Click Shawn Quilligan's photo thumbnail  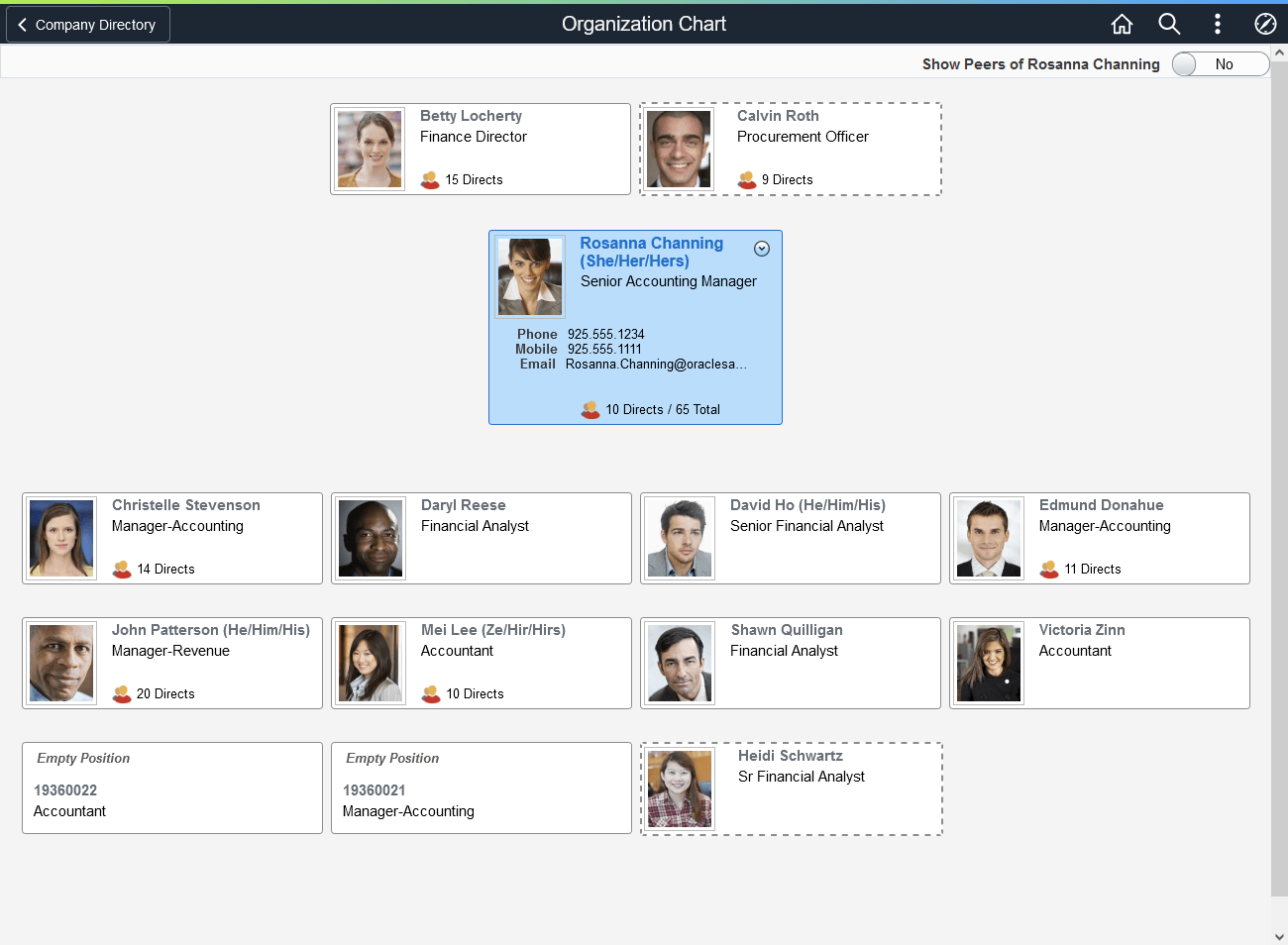(x=680, y=663)
